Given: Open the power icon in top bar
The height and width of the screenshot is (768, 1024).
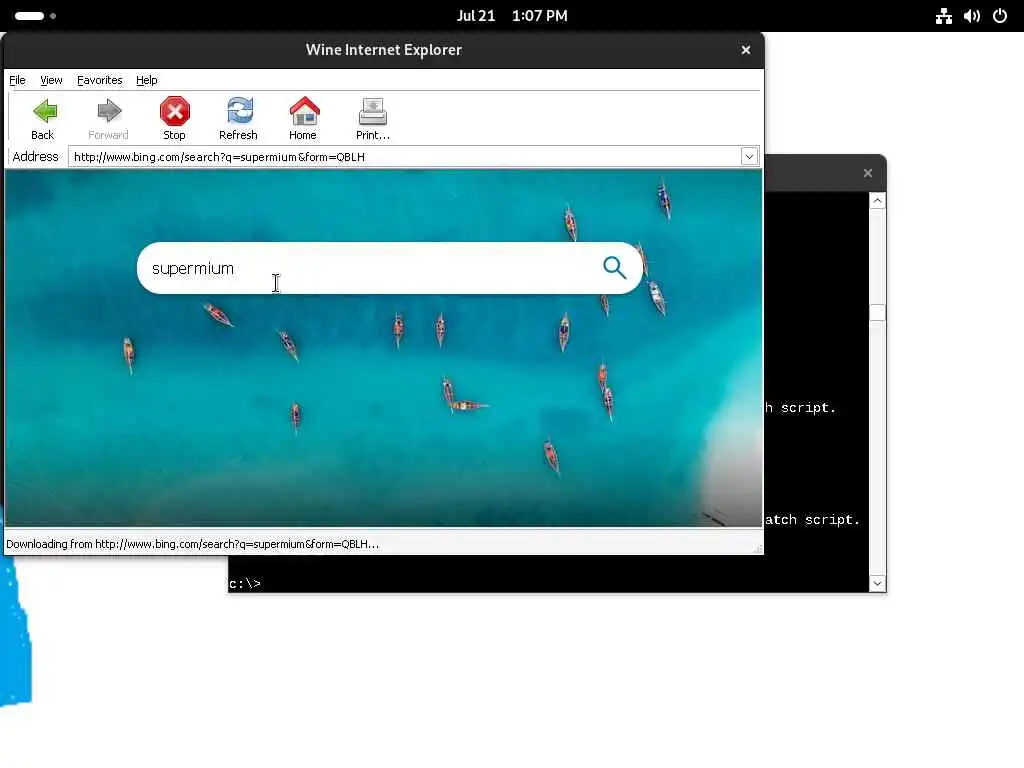Looking at the screenshot, I should click(1000, 16).
